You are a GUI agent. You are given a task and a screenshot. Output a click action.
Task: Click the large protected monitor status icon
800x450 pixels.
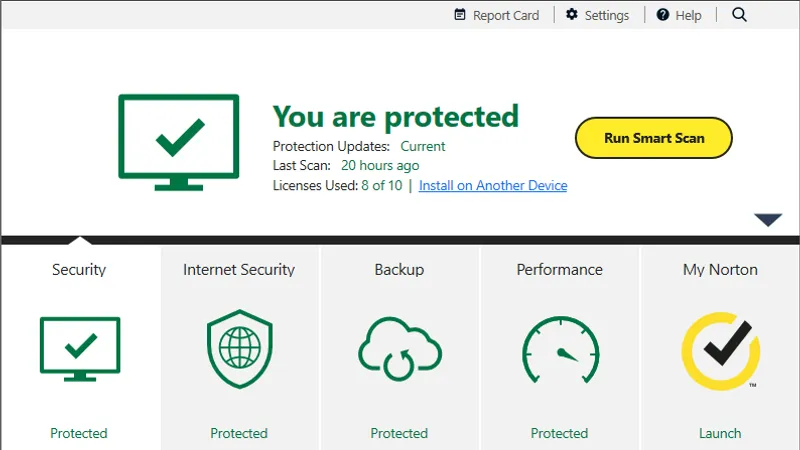click(x=179, y=141)
